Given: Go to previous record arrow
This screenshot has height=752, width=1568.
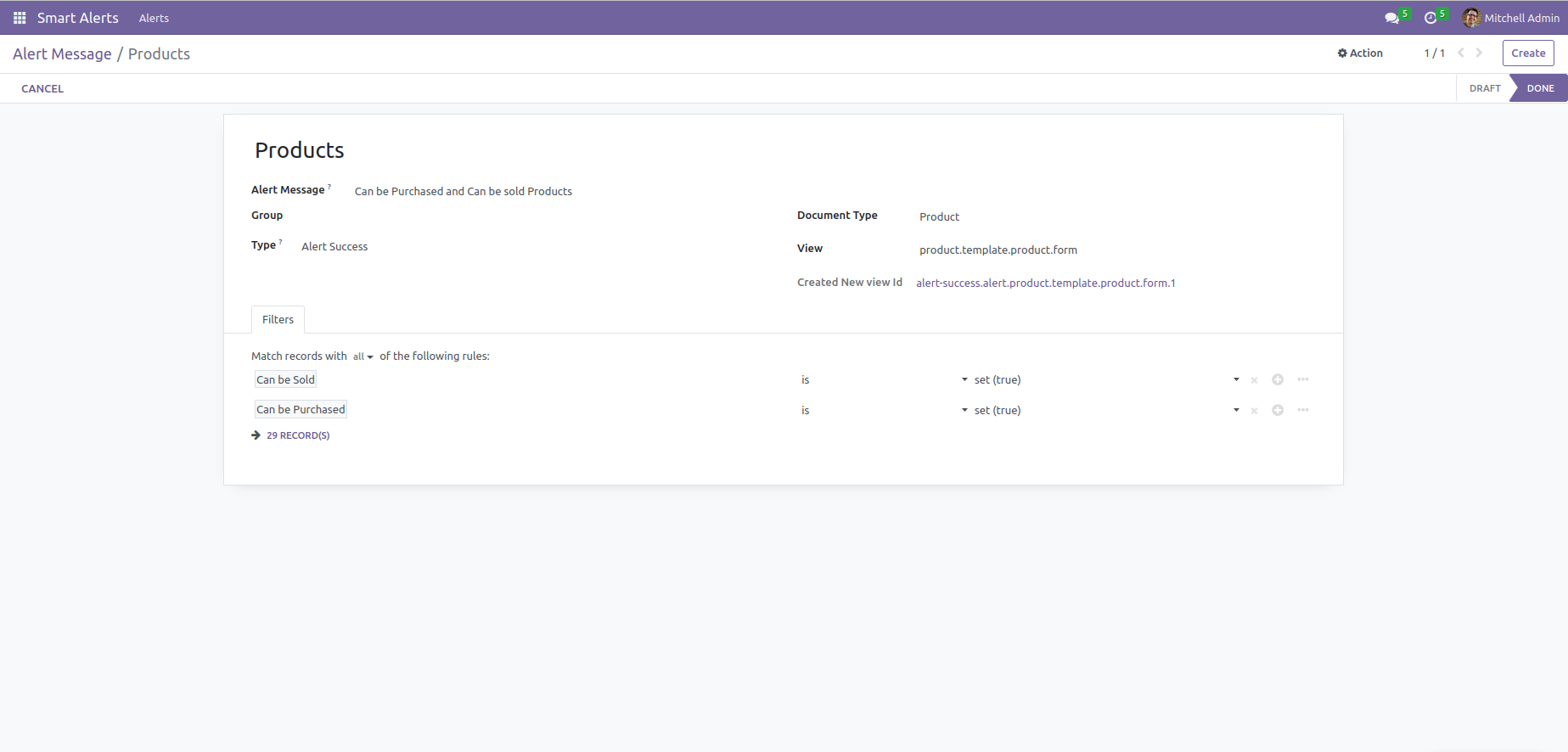Looking at the screenshot, I should click(x=1461, y=53).
